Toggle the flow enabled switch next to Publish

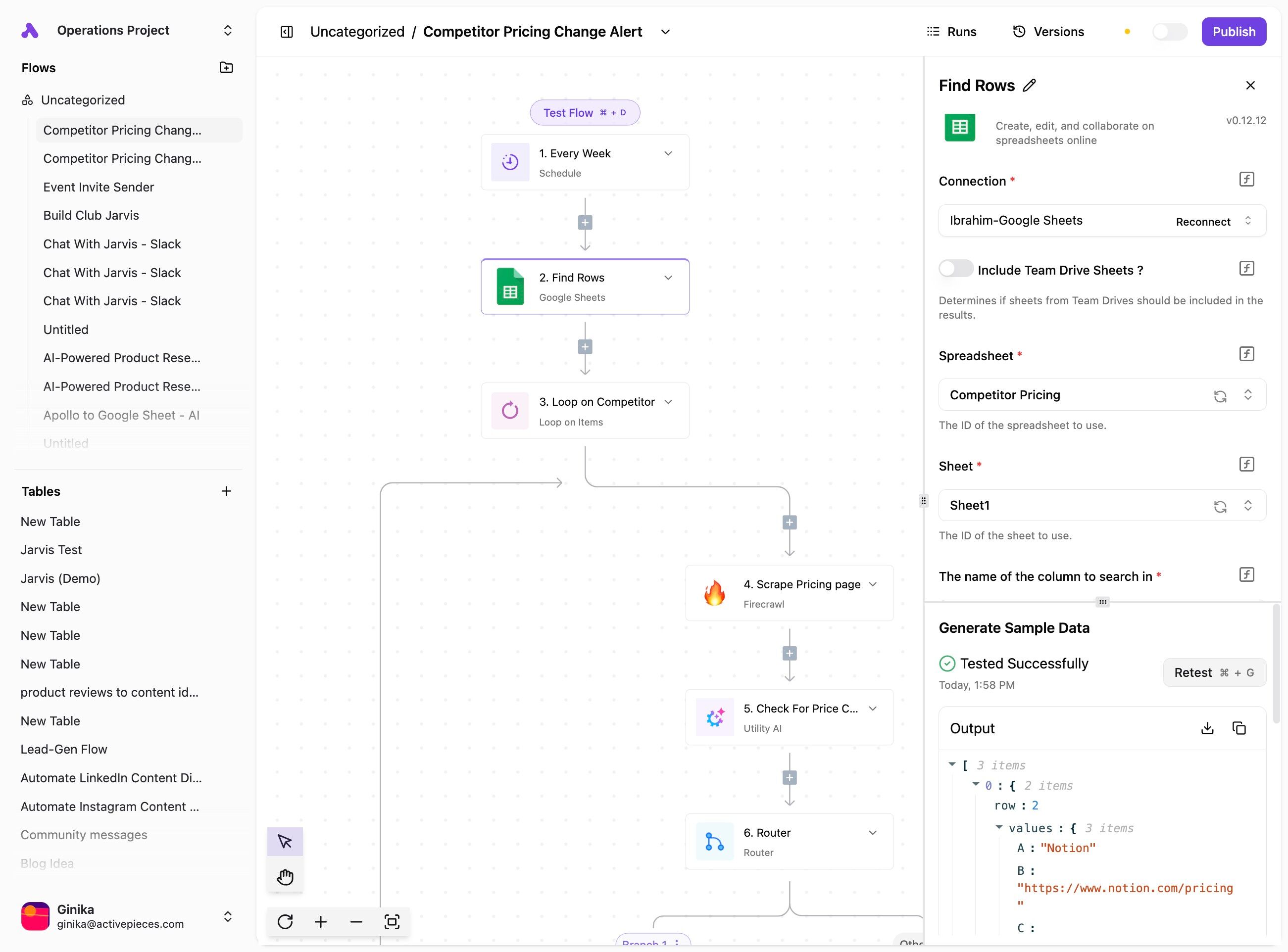1169,32
